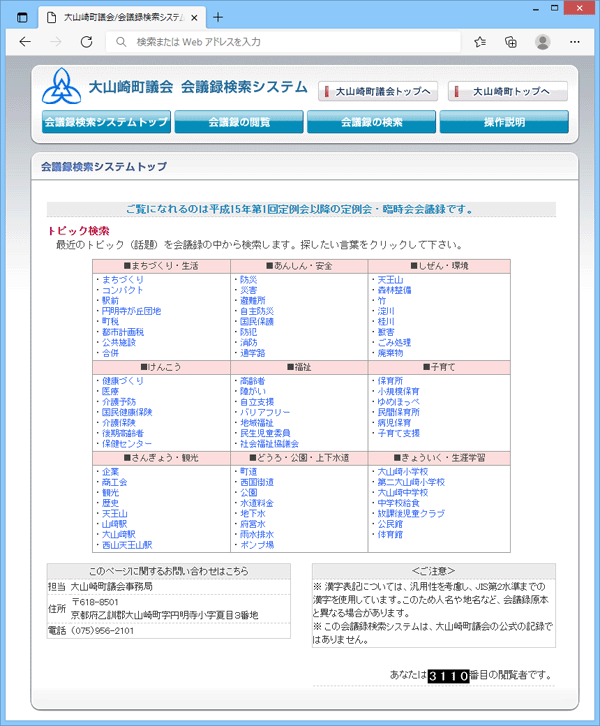
Task: Open 大山崎町議会トップへ button
Action: (378, 91)
